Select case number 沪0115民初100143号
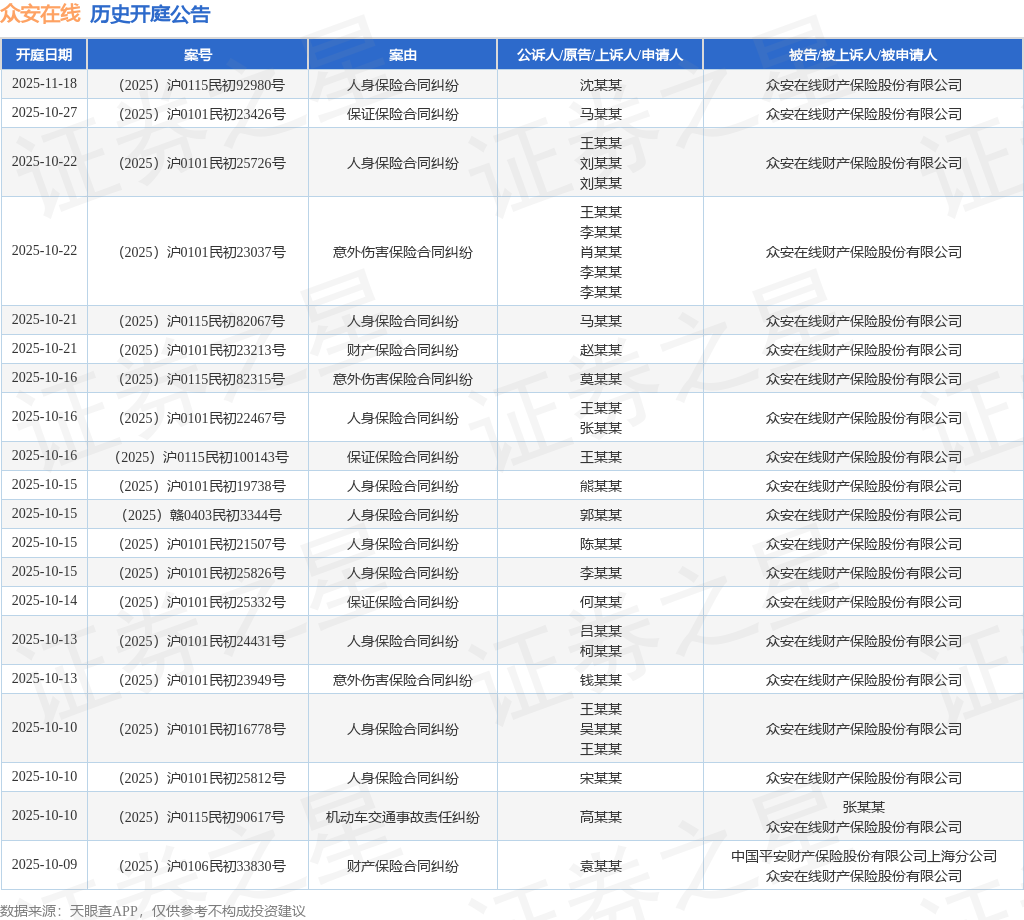Screen dimensions: 1024x920 point(202,456)
